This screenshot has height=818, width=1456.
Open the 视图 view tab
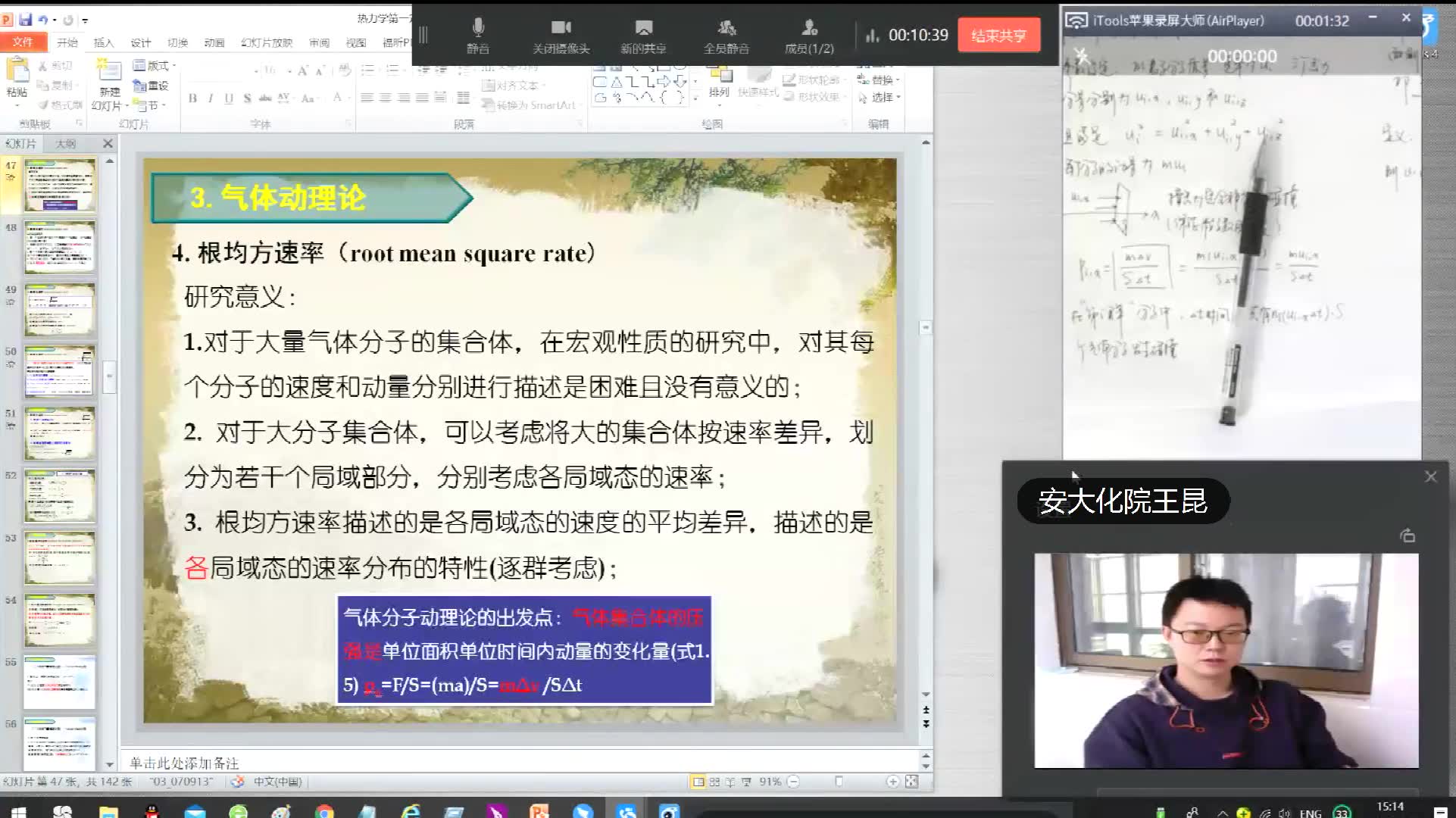click(x=355, y=42)
